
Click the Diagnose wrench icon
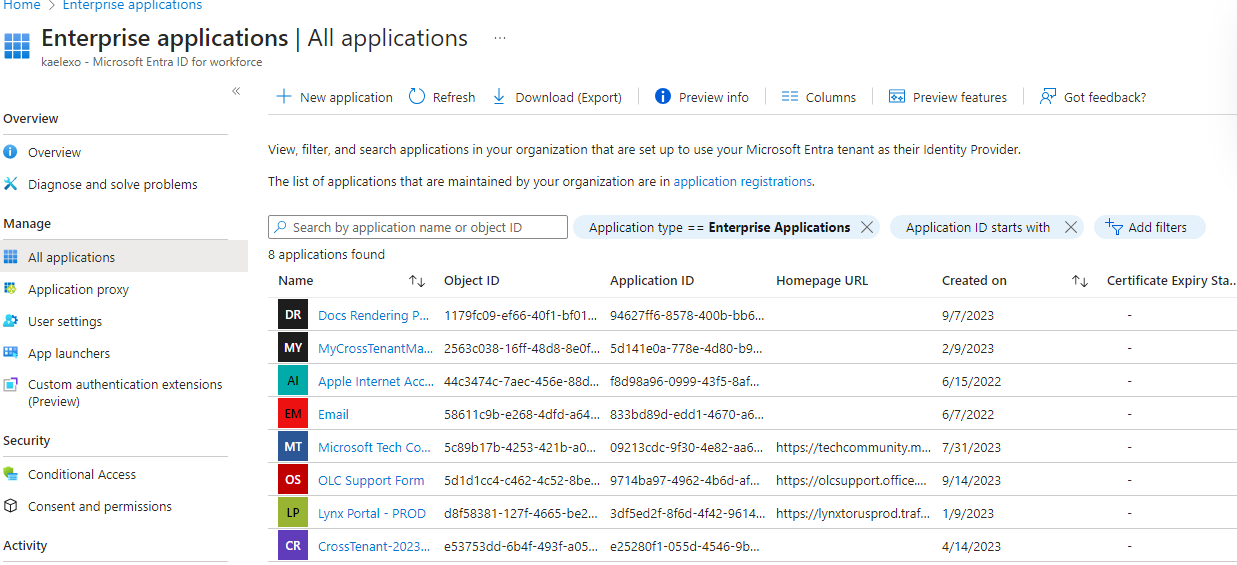coord(11,184)
